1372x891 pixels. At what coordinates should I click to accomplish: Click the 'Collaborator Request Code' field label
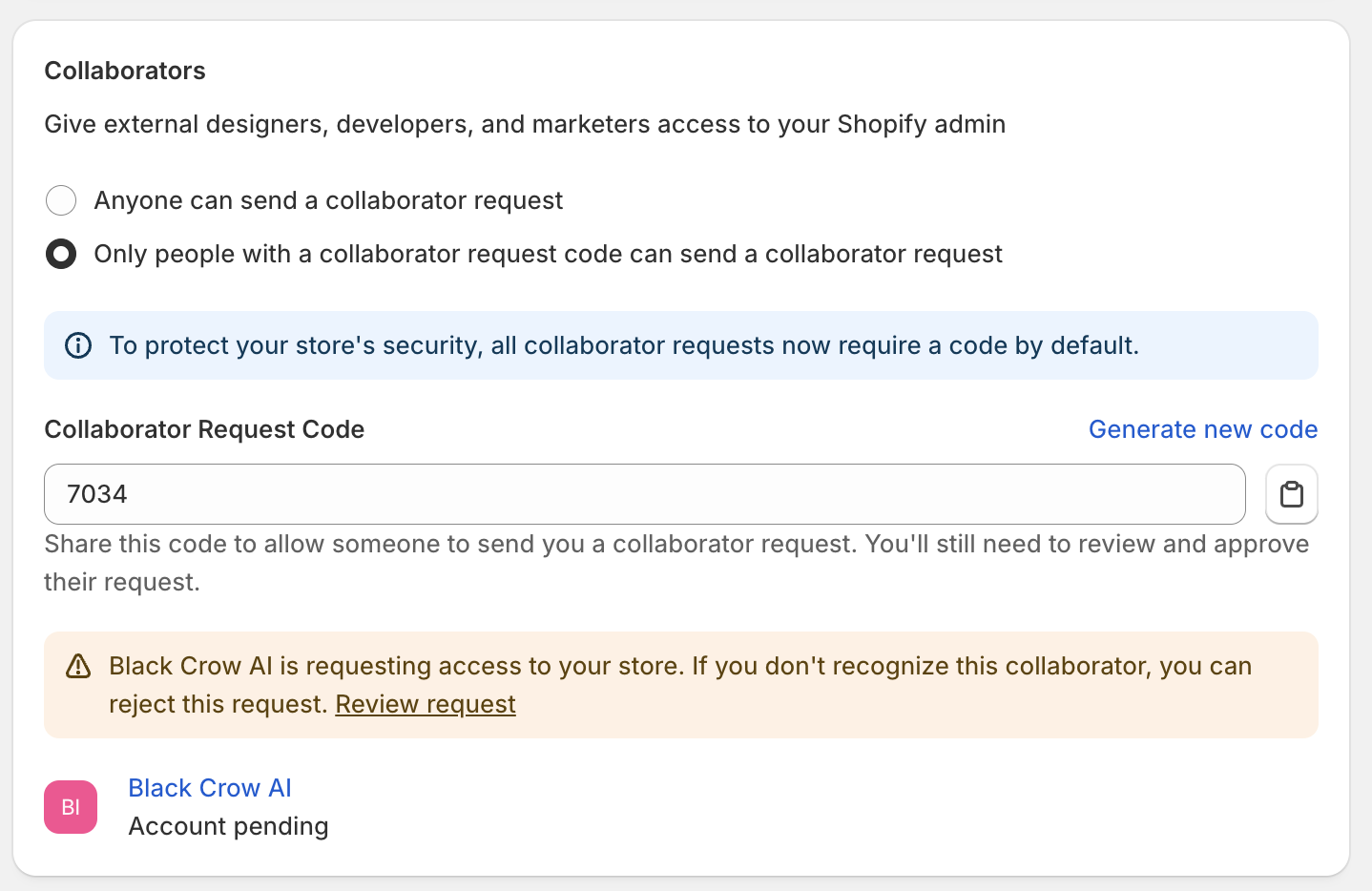coord(204,429)
